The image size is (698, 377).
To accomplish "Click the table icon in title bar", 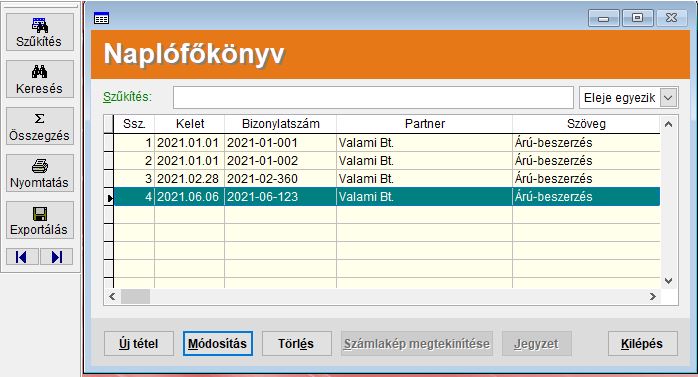I will (x=101, y=19).
